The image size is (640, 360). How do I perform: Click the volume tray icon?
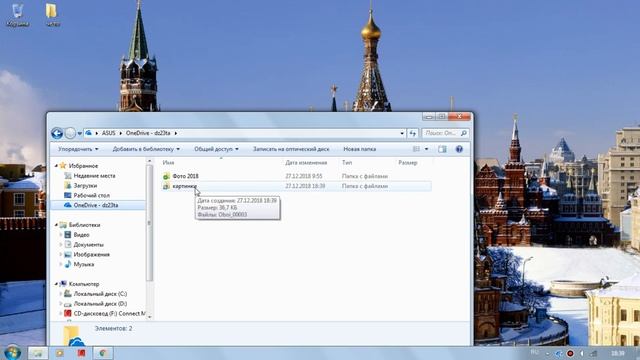(x=582, y=353)
